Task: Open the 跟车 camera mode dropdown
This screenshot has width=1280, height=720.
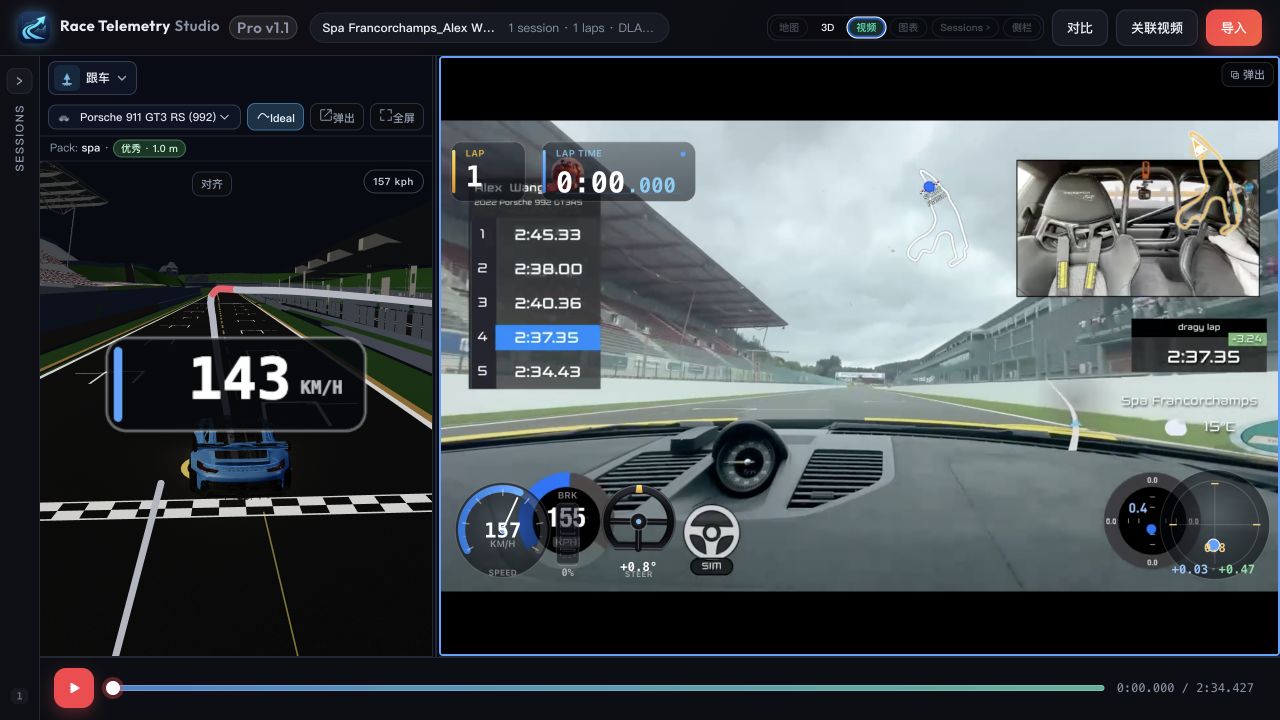Action: pyautogui.click(x=92, y=78)
